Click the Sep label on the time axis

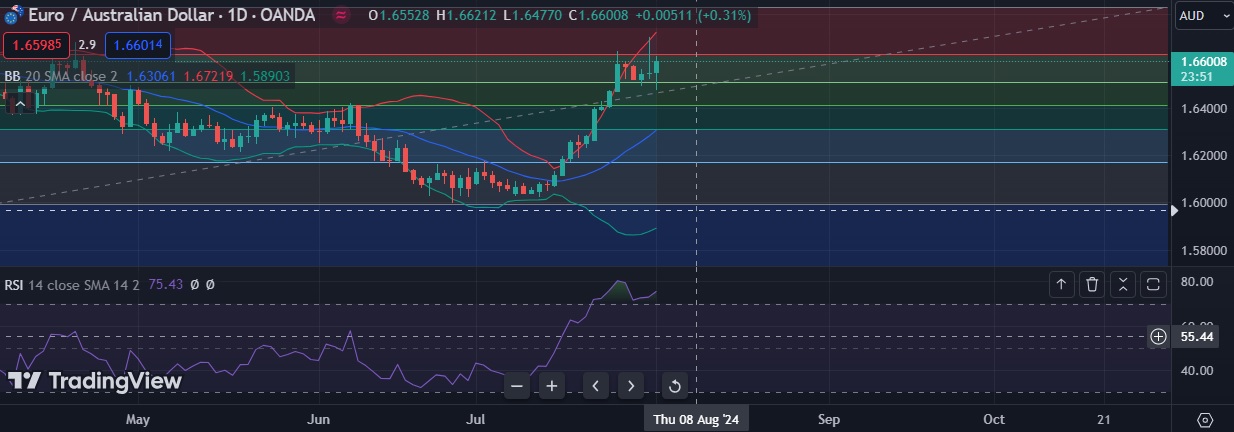coord(829,420)
